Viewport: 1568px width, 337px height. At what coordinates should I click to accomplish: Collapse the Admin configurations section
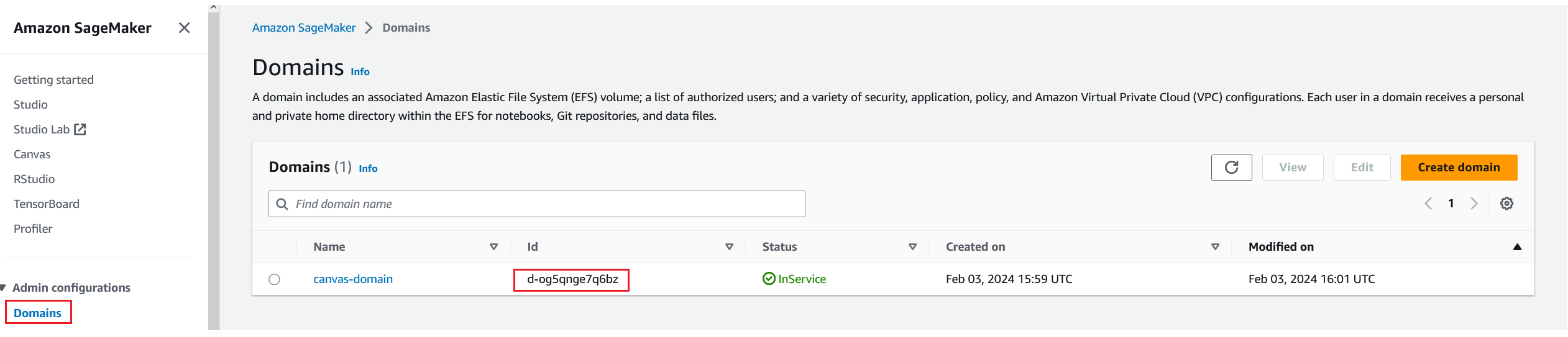coord(4,287)
